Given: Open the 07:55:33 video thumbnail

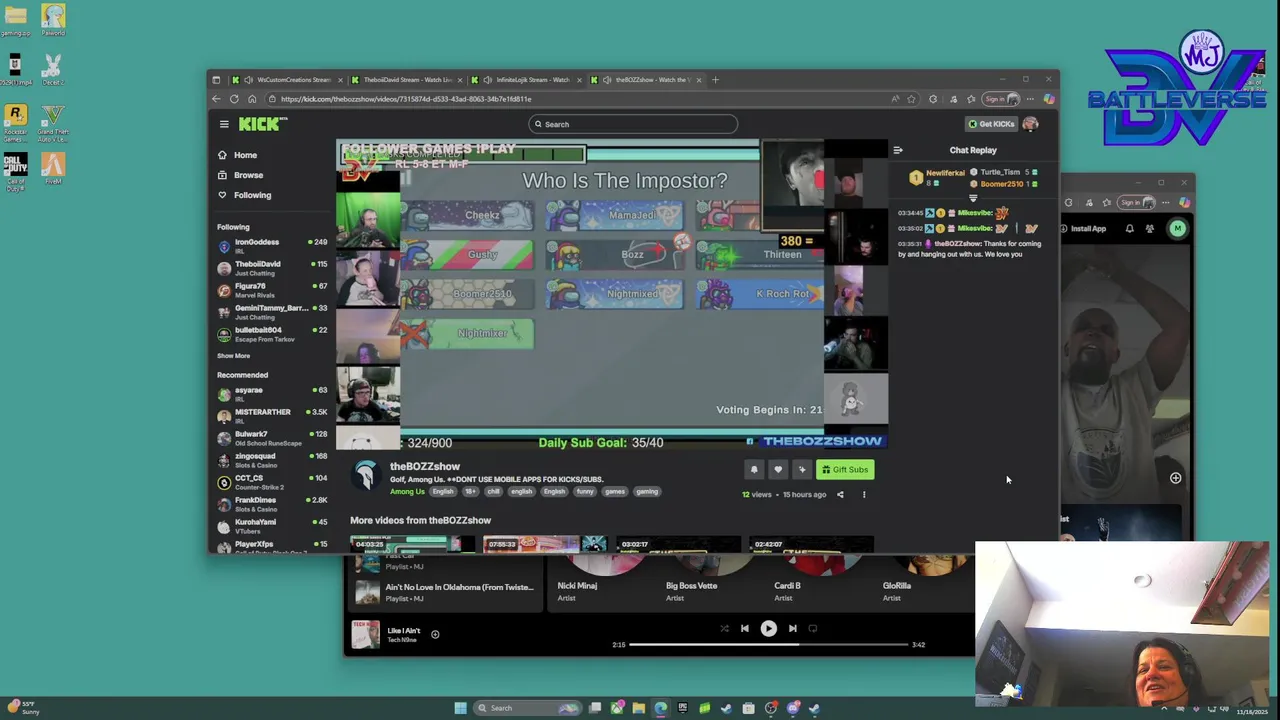Looking at the screenshot, I should click(x=545, y=545).
